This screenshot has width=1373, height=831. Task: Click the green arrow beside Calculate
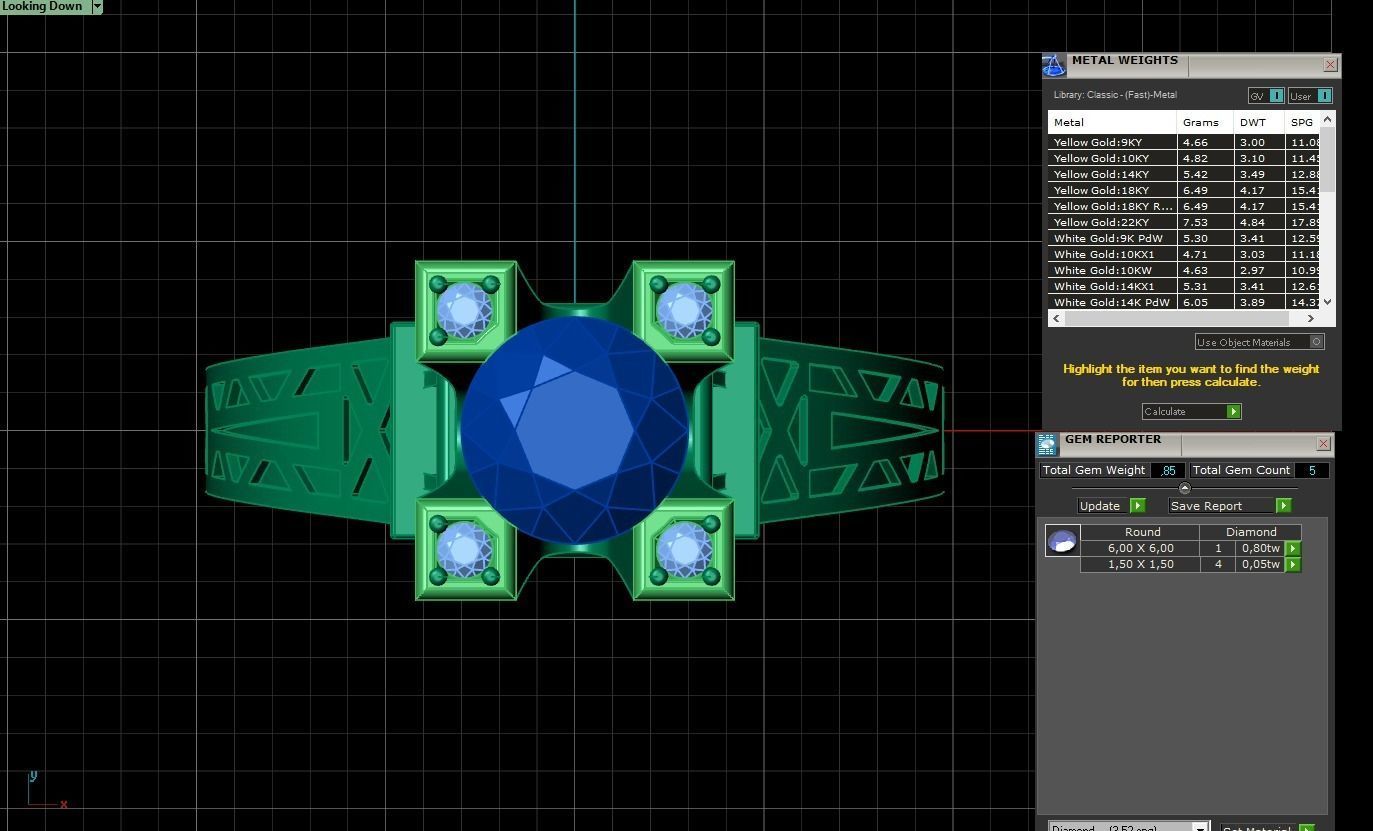[x=1233, y=412]
